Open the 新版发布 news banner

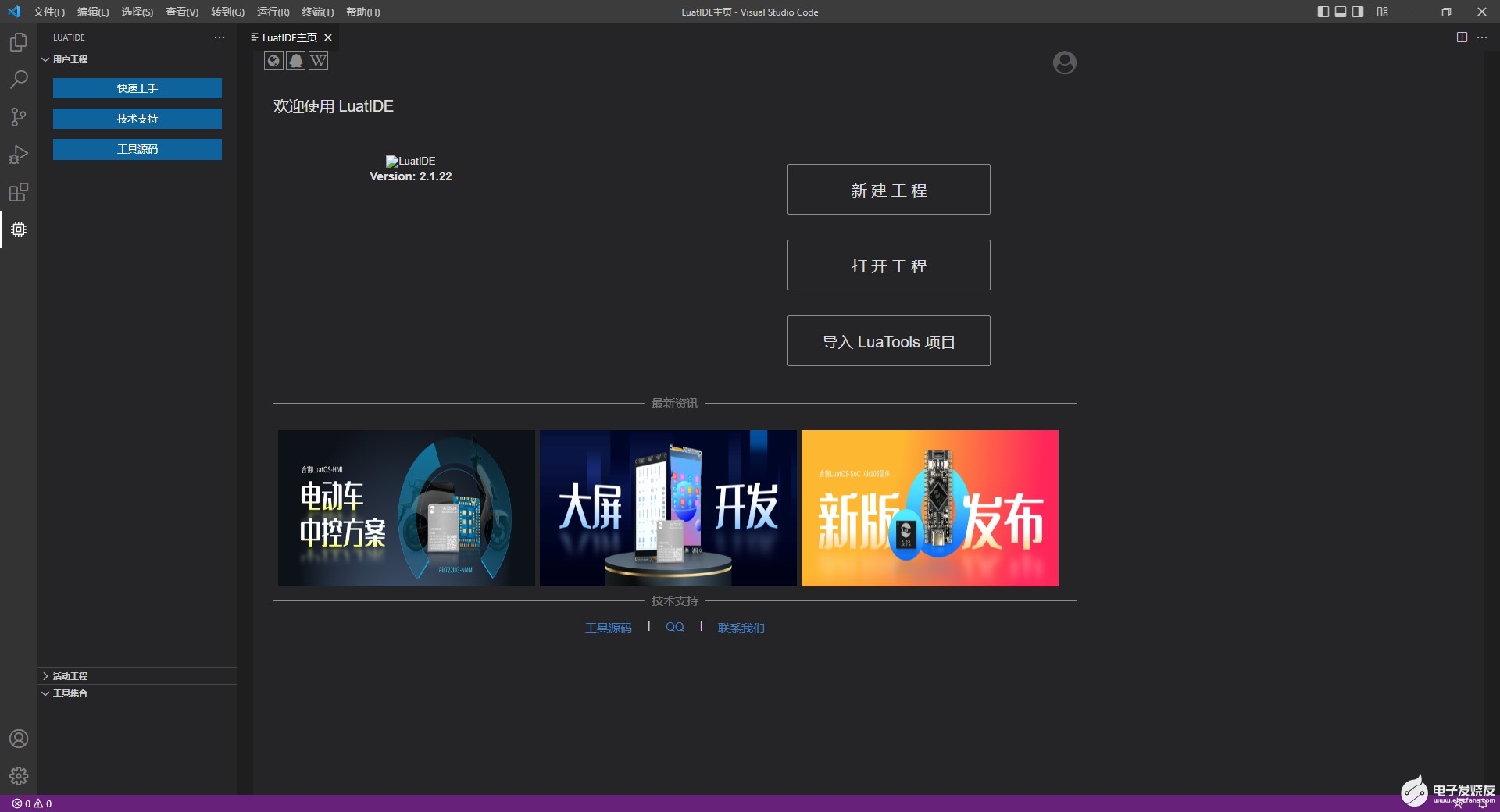coord(930,508)
